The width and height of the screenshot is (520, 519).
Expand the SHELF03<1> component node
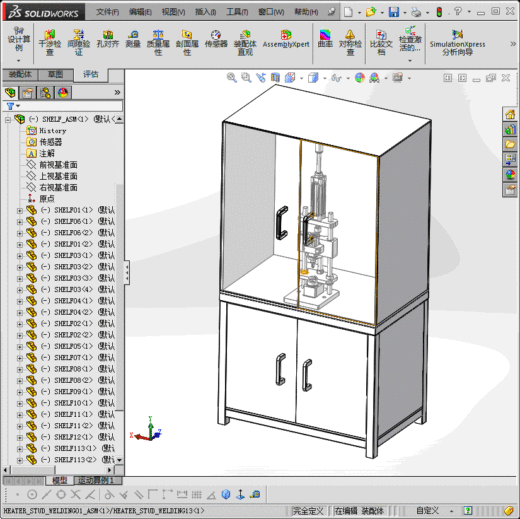click(20, 256)
